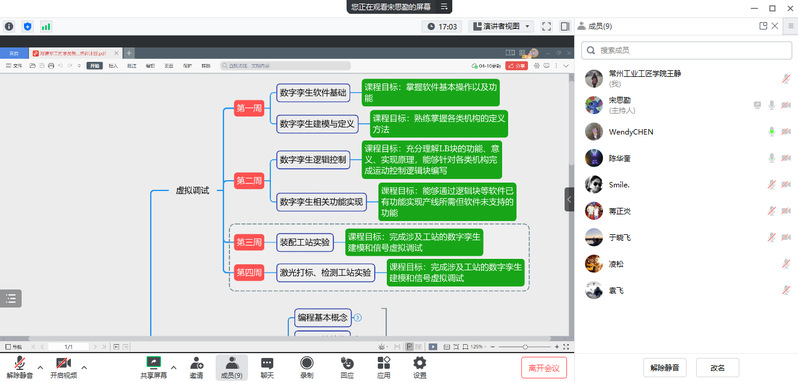Expand share screen options arrow

coord(174,367)
